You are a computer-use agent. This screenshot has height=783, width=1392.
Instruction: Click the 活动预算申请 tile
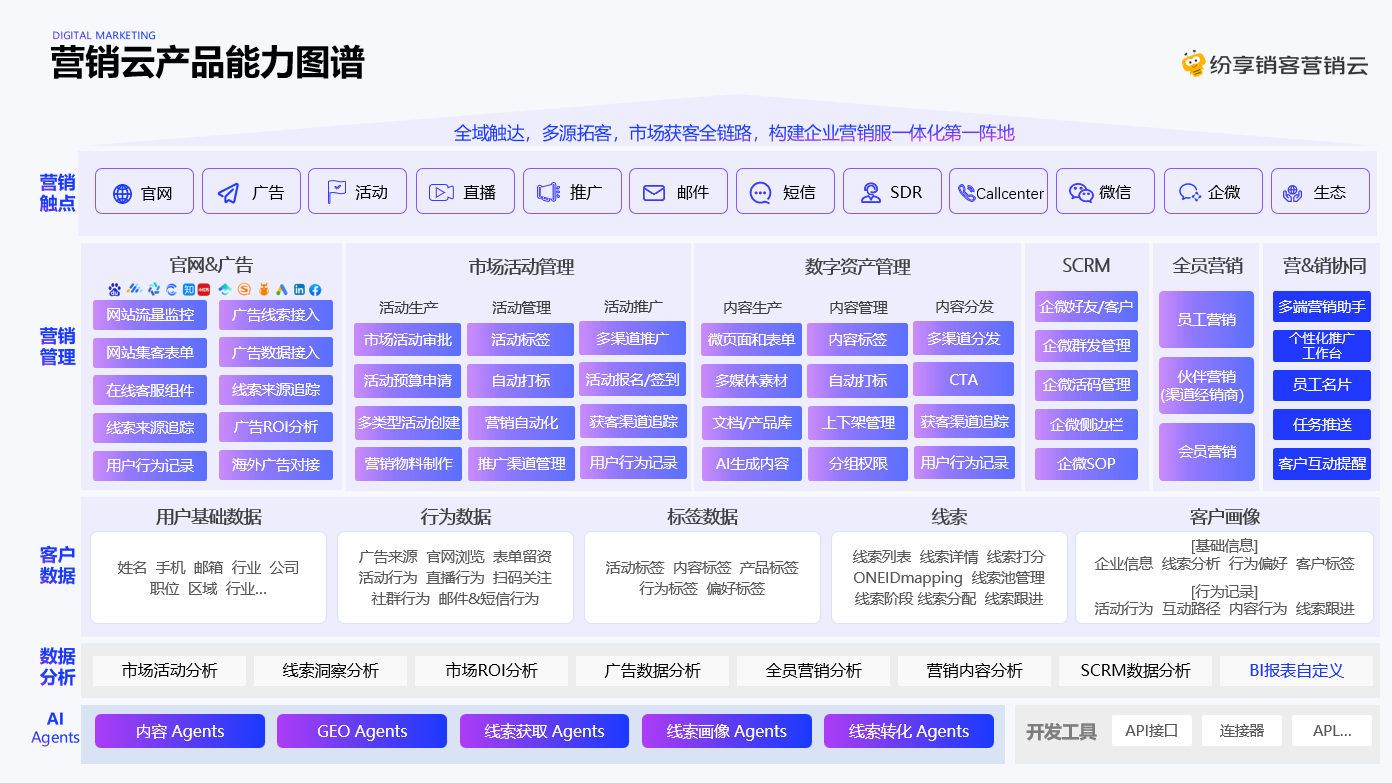pyautogui.click(x=407, y=380)
